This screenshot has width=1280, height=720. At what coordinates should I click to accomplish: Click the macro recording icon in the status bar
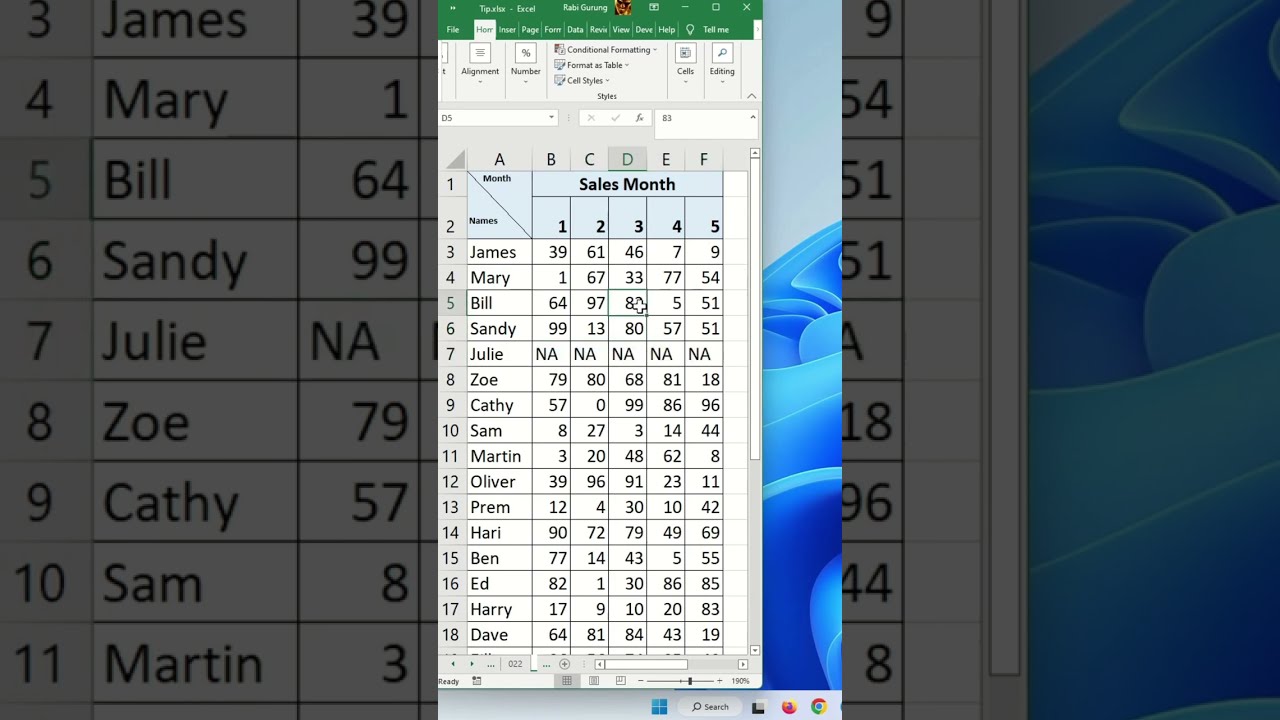(476, 681)
